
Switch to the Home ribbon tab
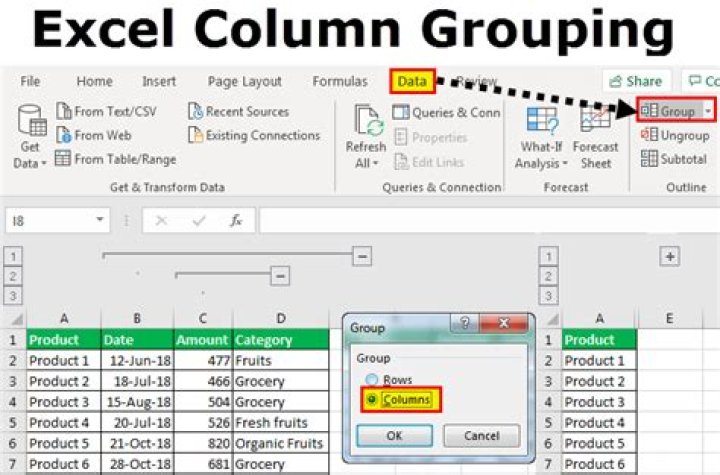tap(94, 81)
